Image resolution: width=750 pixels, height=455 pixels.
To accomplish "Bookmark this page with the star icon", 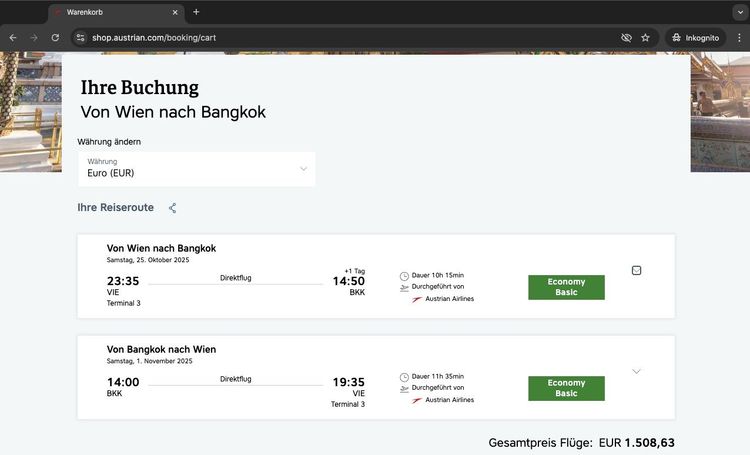I will (x=646, y=37).
